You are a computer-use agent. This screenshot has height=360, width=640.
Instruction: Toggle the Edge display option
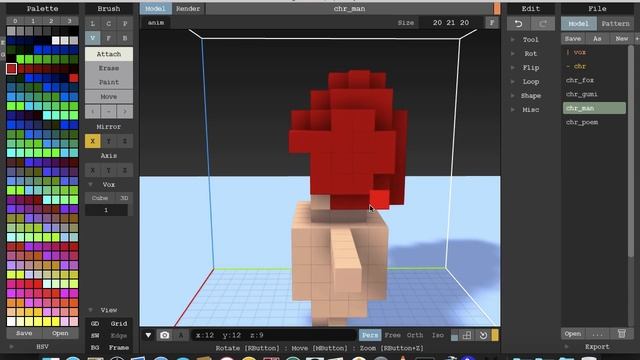119,336
